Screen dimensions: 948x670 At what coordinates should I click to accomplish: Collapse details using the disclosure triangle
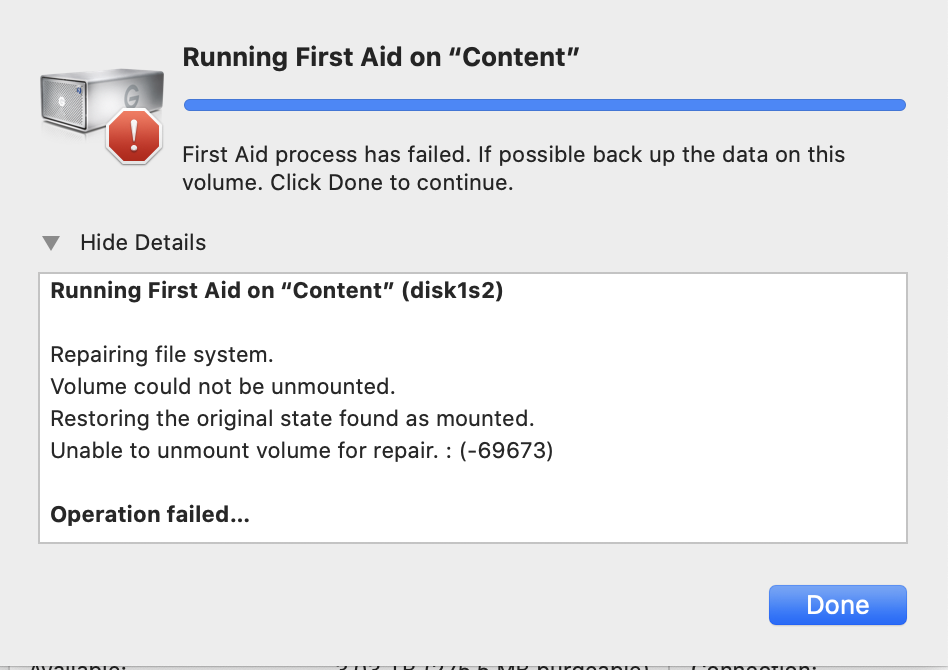52,243
